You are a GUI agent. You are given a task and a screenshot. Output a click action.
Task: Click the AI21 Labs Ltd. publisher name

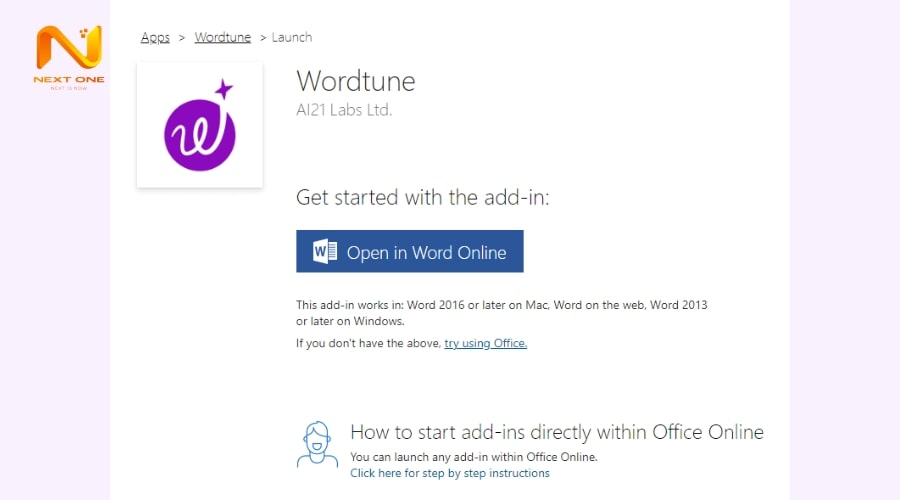click(344, 110)
